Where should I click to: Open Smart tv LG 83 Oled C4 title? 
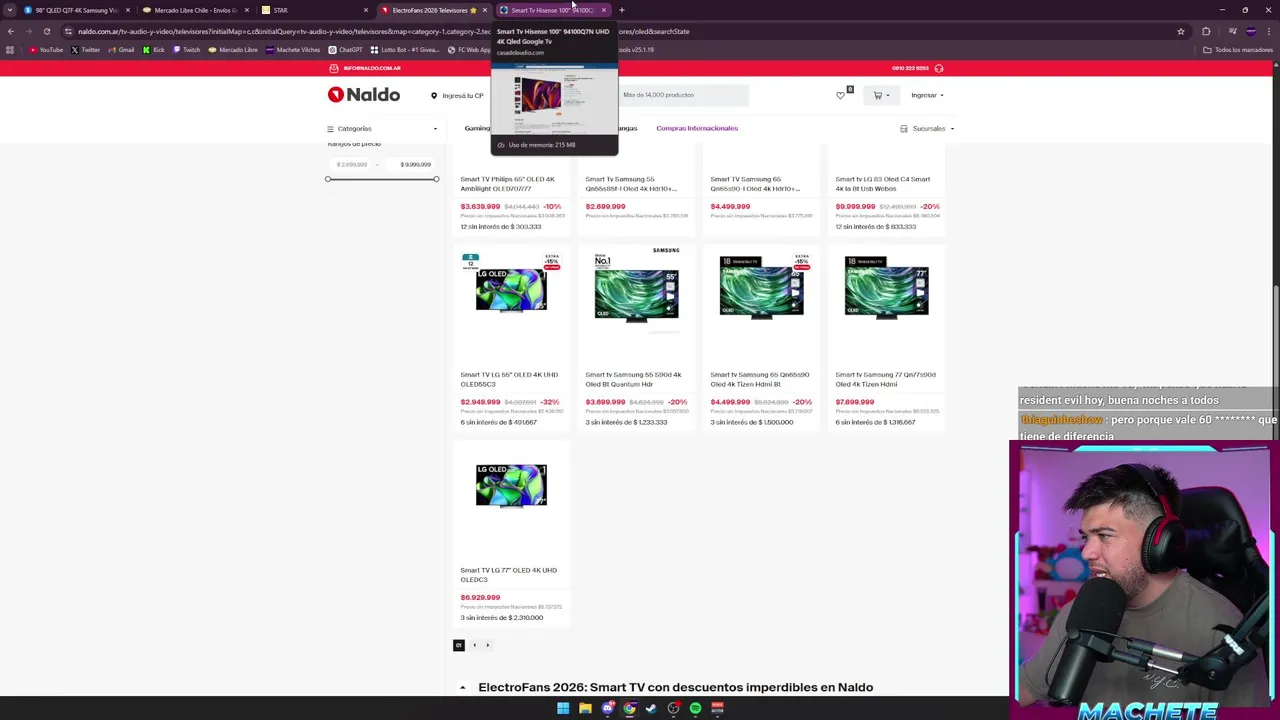[883, 184]
